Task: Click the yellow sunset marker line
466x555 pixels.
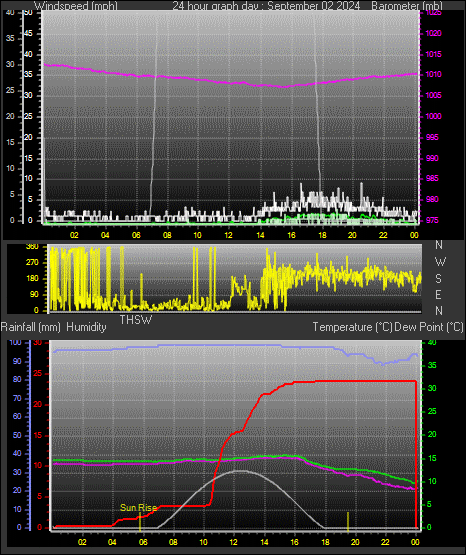Action: (348, 521)
